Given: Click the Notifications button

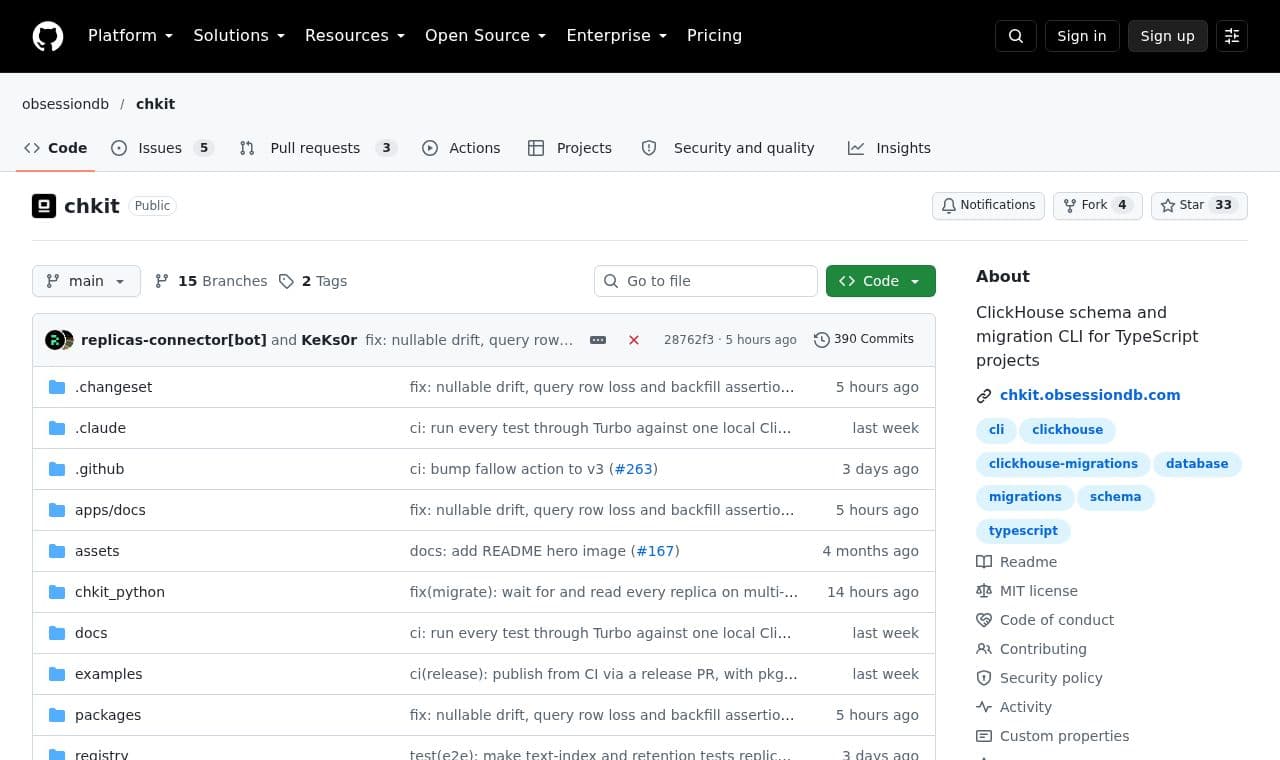Looking at the screenshot, I should tap(988, 205).
